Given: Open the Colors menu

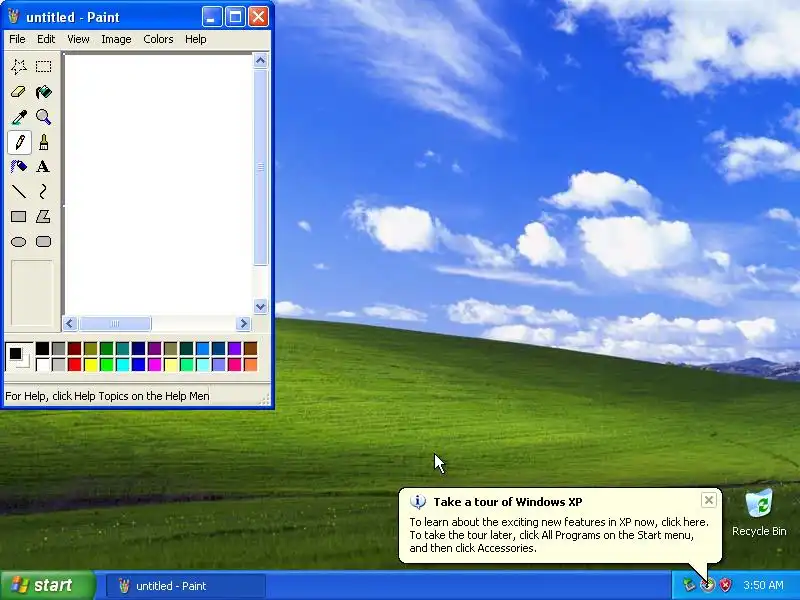Looking at the screenshot, I should click(158, 39).
